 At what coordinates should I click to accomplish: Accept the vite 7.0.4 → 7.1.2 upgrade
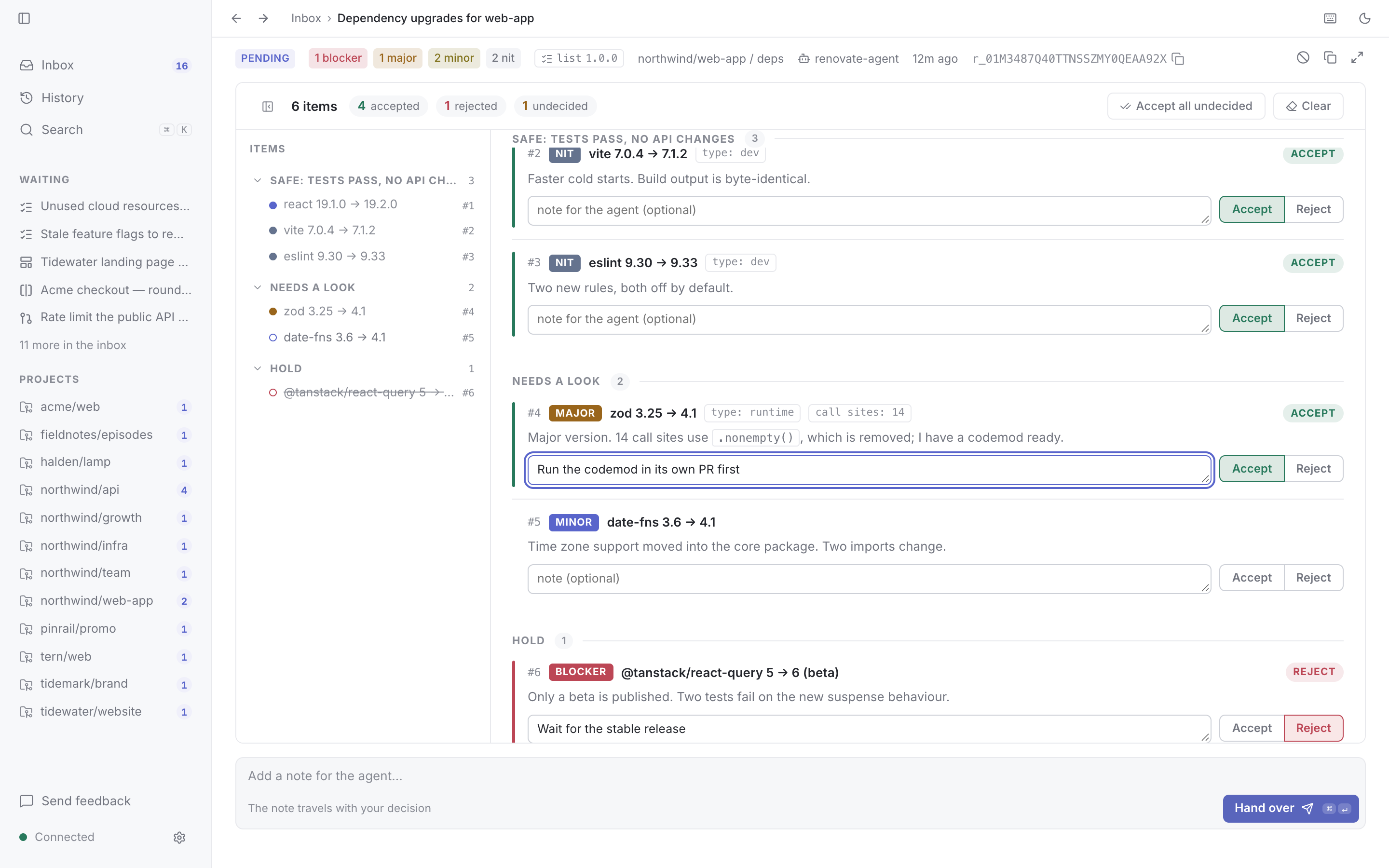[x=1251, y=210]
